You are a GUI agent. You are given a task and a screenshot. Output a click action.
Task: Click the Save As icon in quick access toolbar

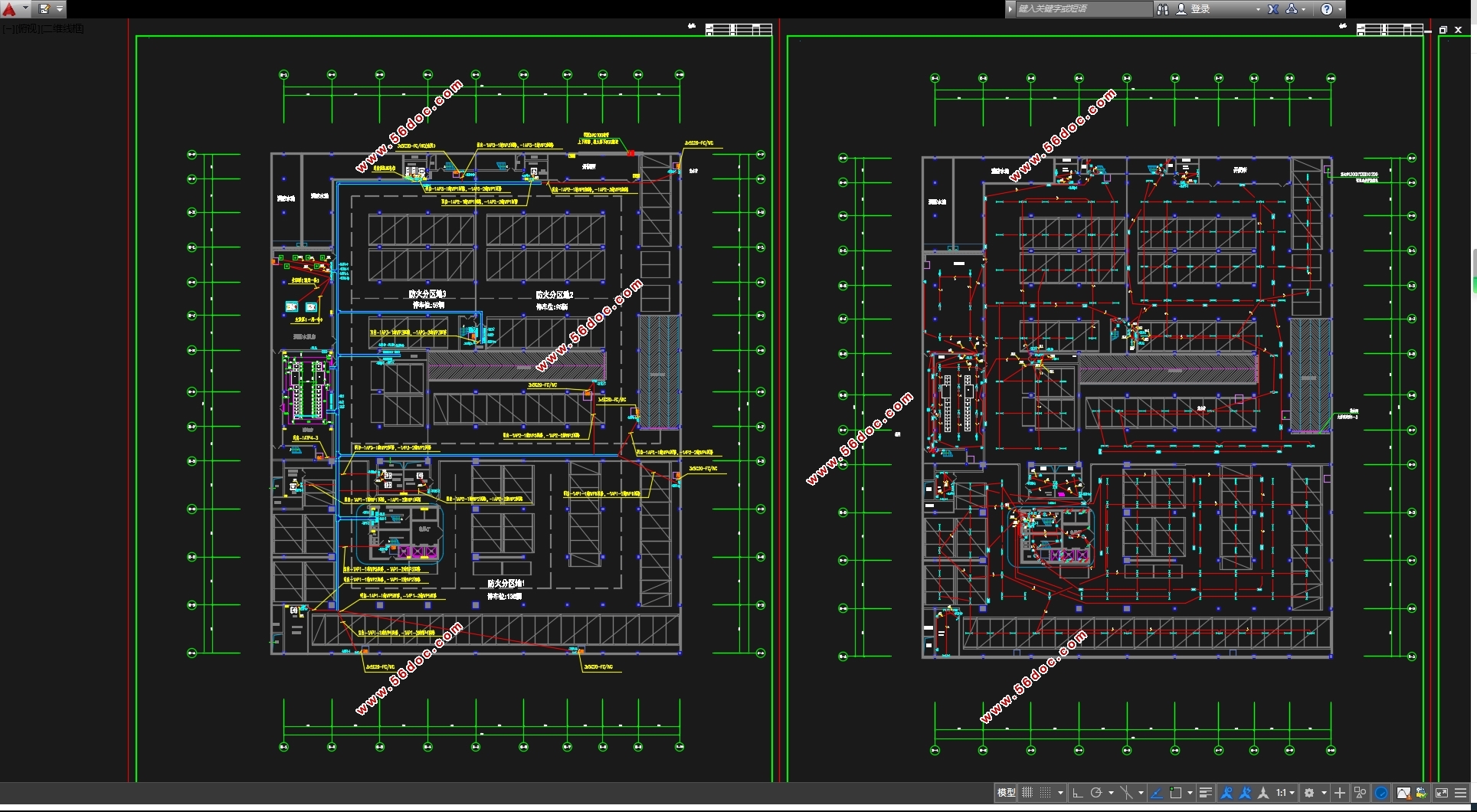tap(44, 9)
